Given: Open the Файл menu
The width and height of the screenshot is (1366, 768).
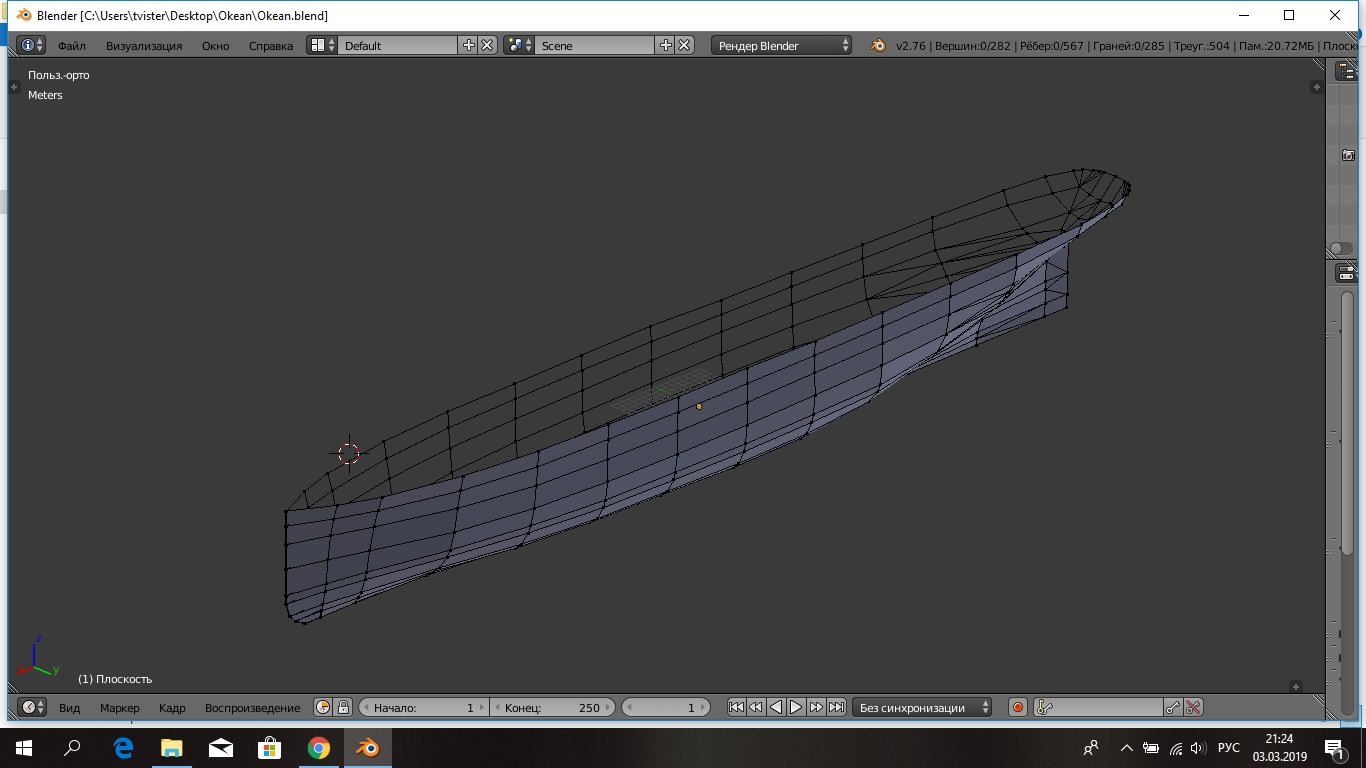Looking at the screenshot, I should [x=72, y=45].
